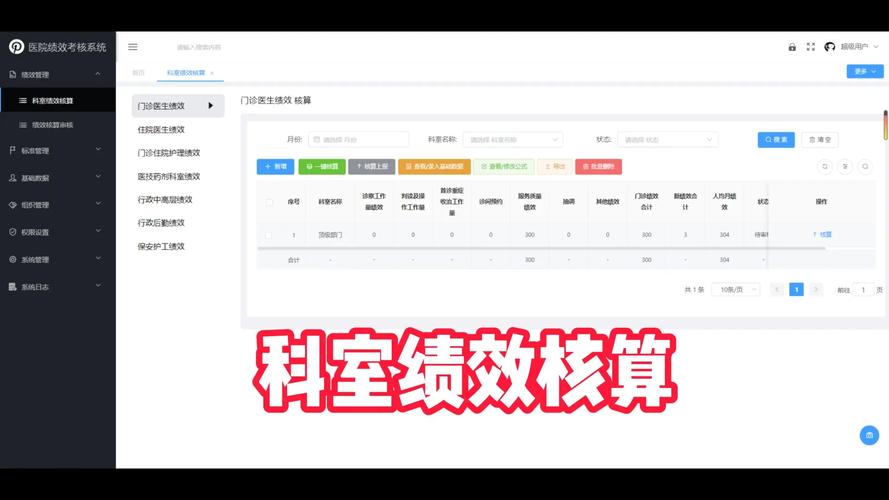Click the orange 查看/录入基础数据 button
This screenshot has width=889, height=500.
tap(434, 167)
